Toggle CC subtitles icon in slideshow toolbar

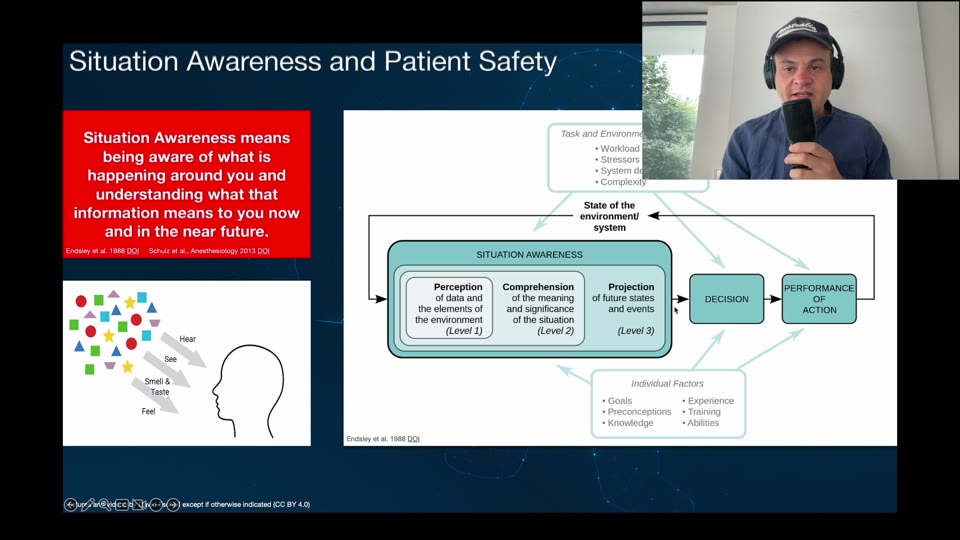(122, 504)
